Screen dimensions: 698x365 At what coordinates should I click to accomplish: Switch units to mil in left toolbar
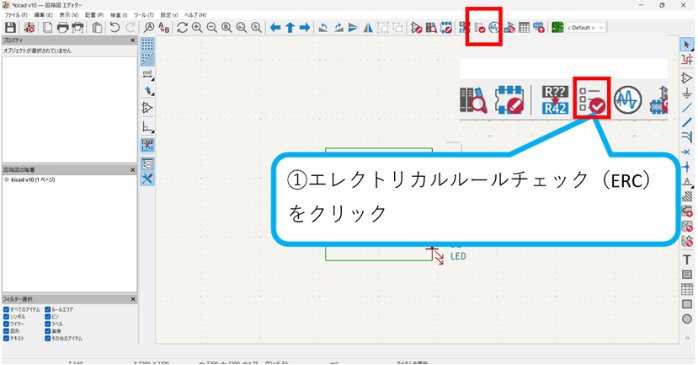147,74
